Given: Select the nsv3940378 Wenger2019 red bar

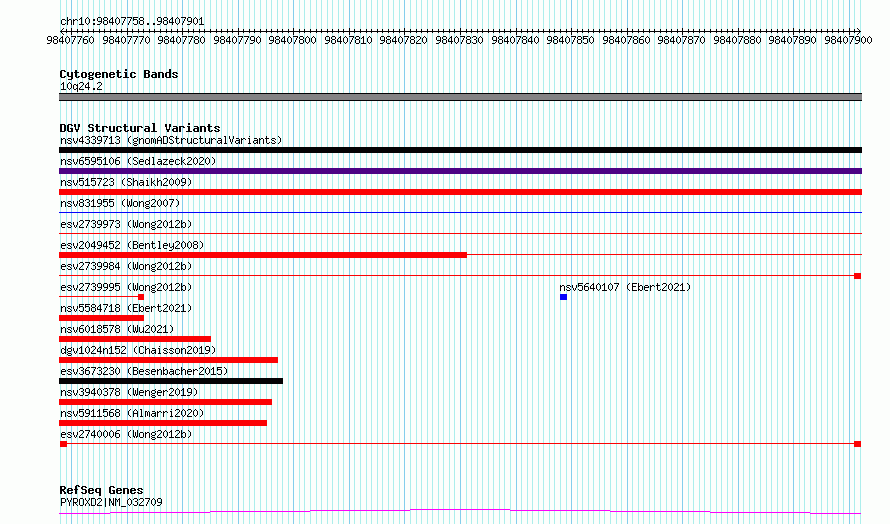Looking at the screenshot, I should click(166, 402).
